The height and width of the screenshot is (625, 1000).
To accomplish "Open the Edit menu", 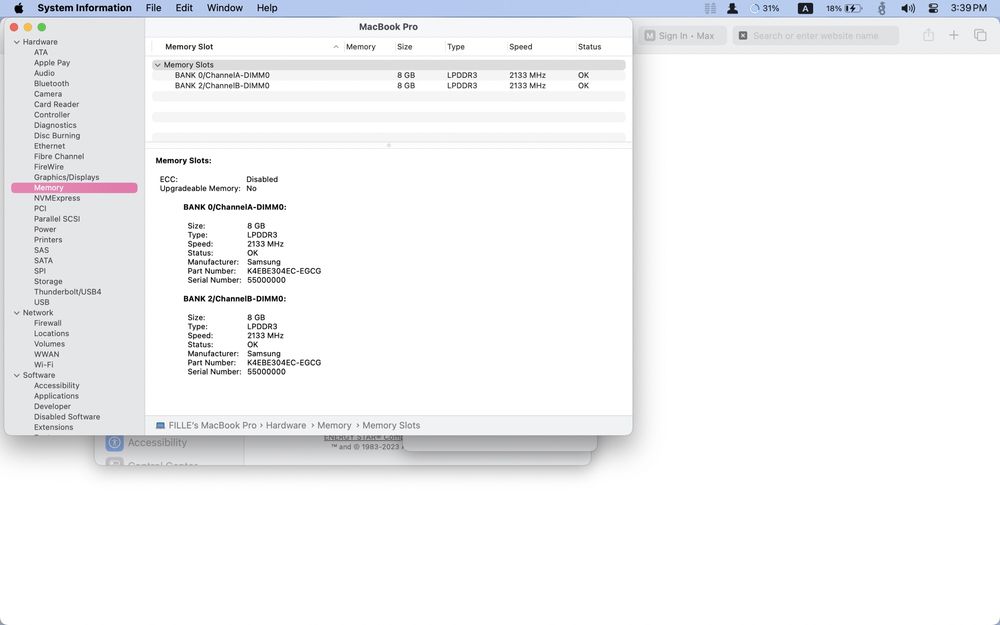I will (184, 8).
